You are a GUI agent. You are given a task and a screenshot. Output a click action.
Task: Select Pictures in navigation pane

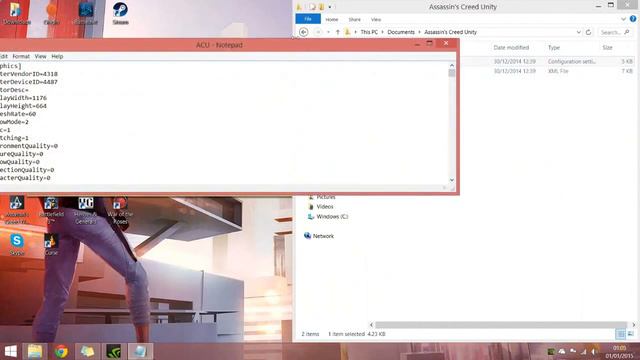[x=325, y=197]
